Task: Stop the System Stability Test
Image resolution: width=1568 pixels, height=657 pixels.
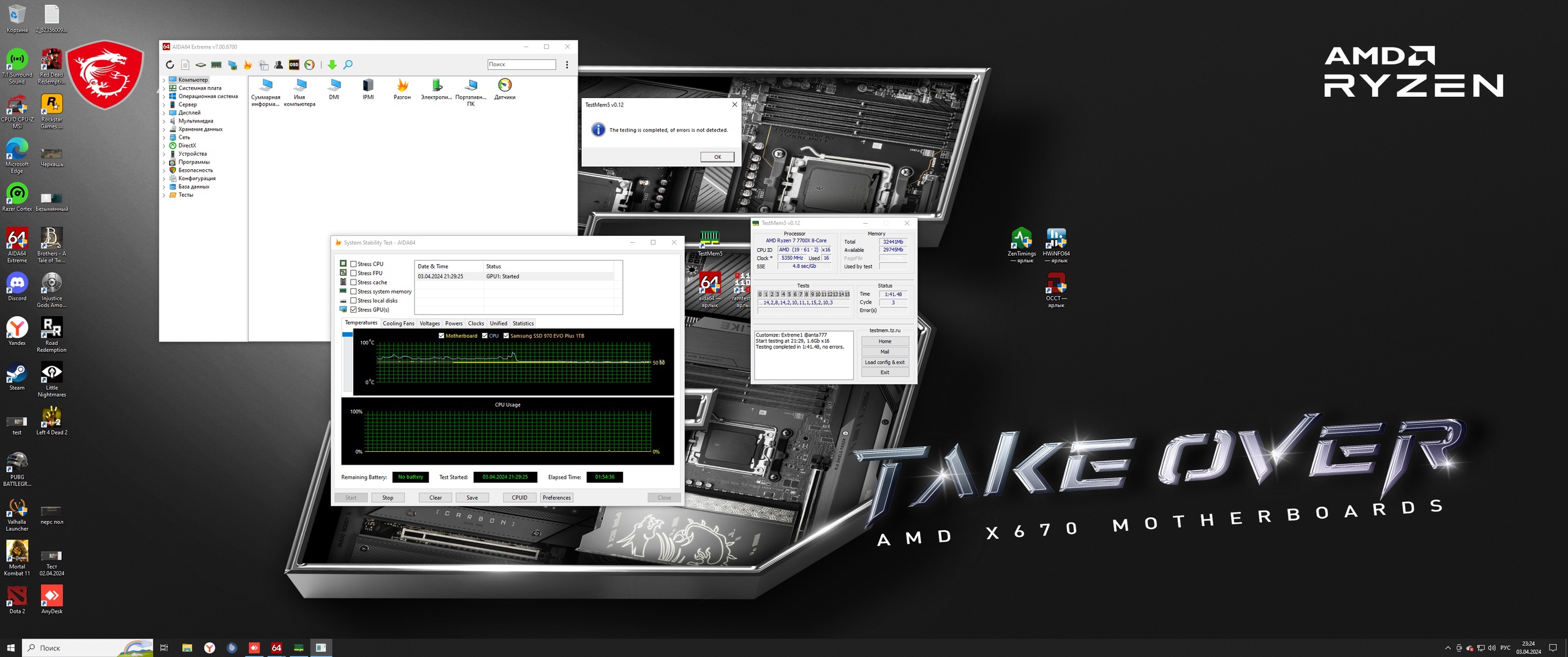Action: pyautogui.click(x=388, y=498)
